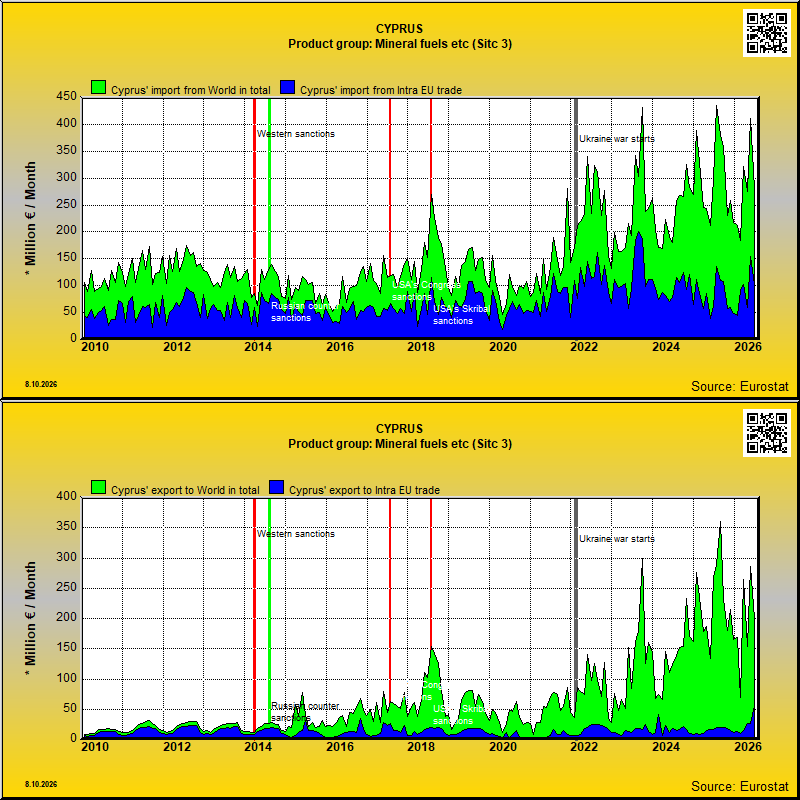Click "Source: Eurostat" under the import chart

(740, 387)
